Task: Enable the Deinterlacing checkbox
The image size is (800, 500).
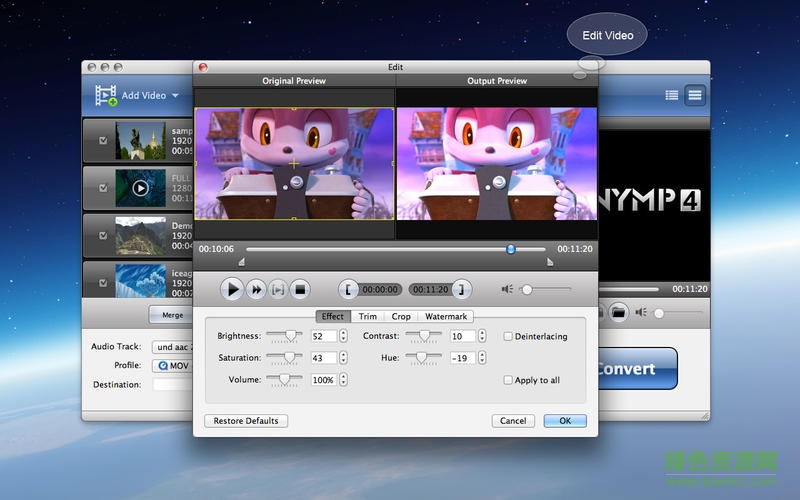Action: pyautogui.click(x=508, y=337)
